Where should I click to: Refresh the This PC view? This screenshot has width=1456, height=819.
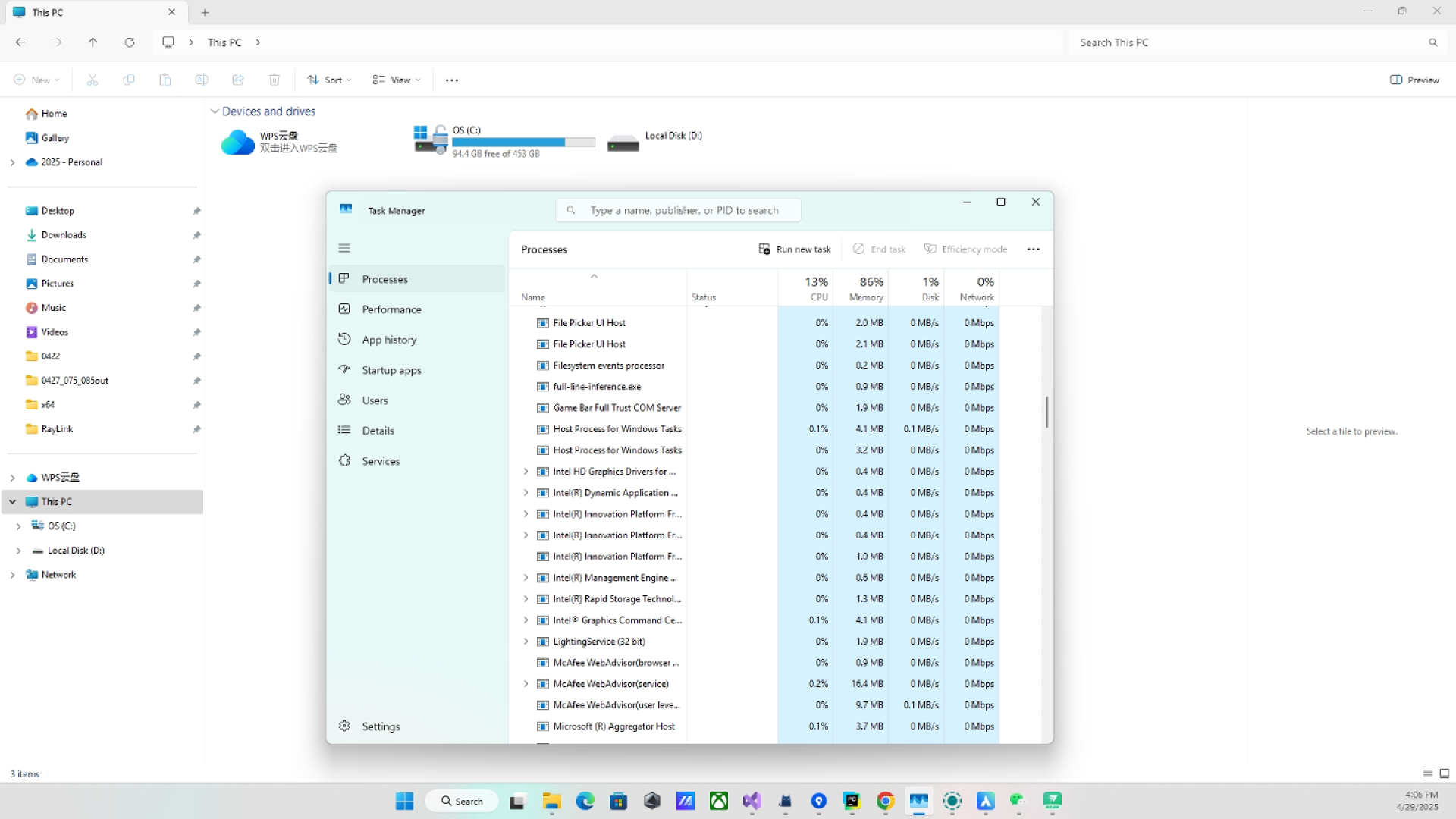[x=130, y=42]
